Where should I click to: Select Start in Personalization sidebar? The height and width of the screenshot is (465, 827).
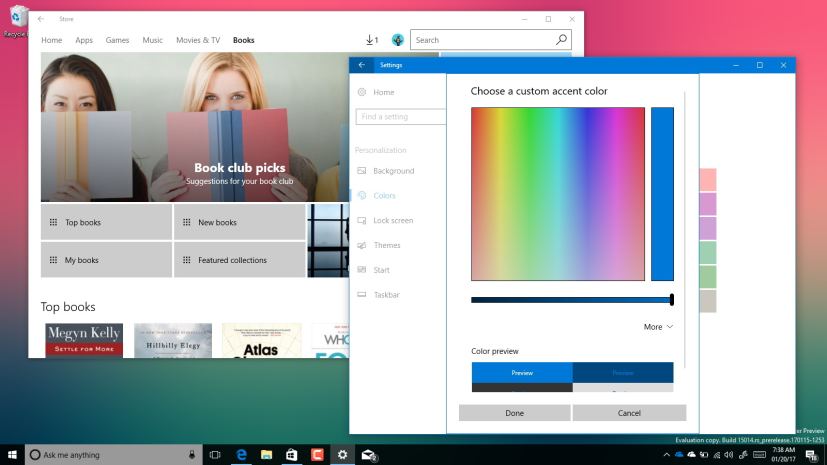[x=381, y=270]
